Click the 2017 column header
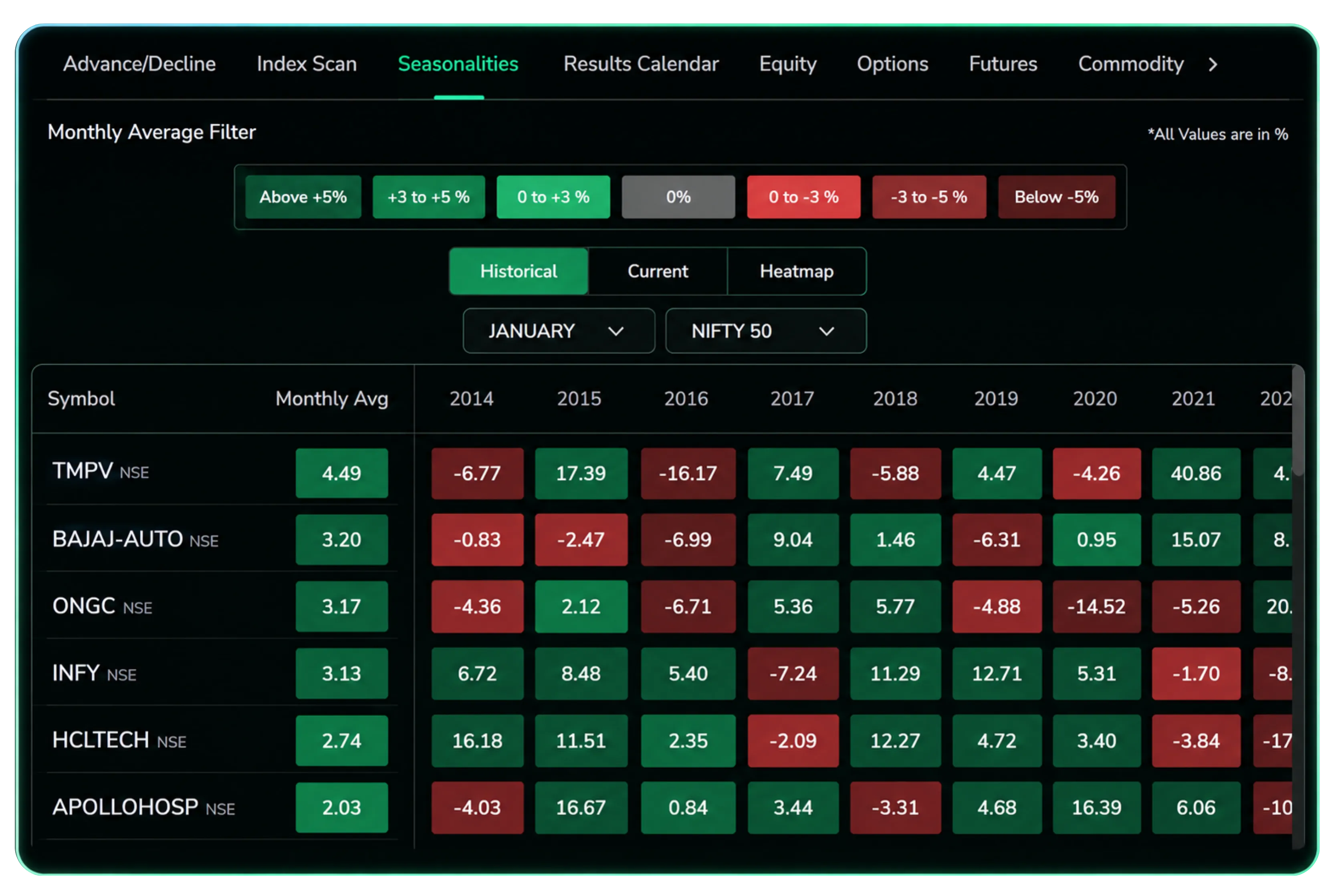The image size is (1334, 896). (792, 398)
